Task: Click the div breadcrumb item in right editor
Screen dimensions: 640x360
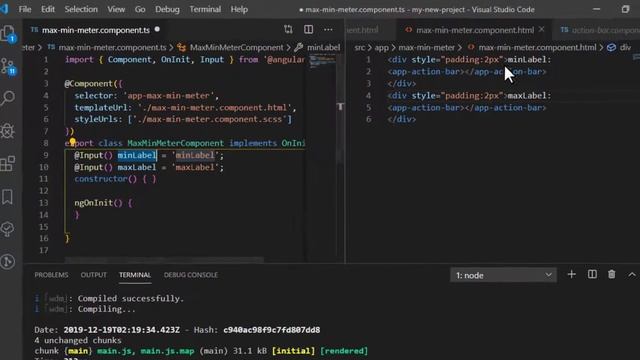Action: coord(625,47)
